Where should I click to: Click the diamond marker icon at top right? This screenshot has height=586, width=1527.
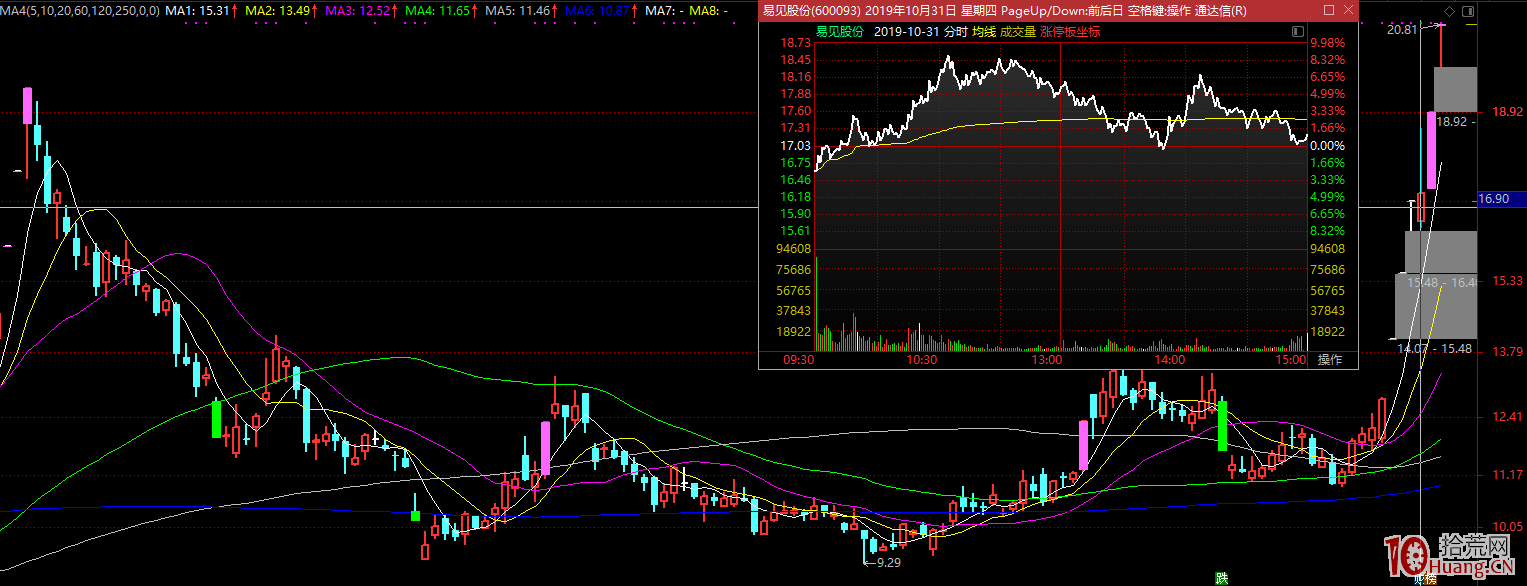point(1450,11)
